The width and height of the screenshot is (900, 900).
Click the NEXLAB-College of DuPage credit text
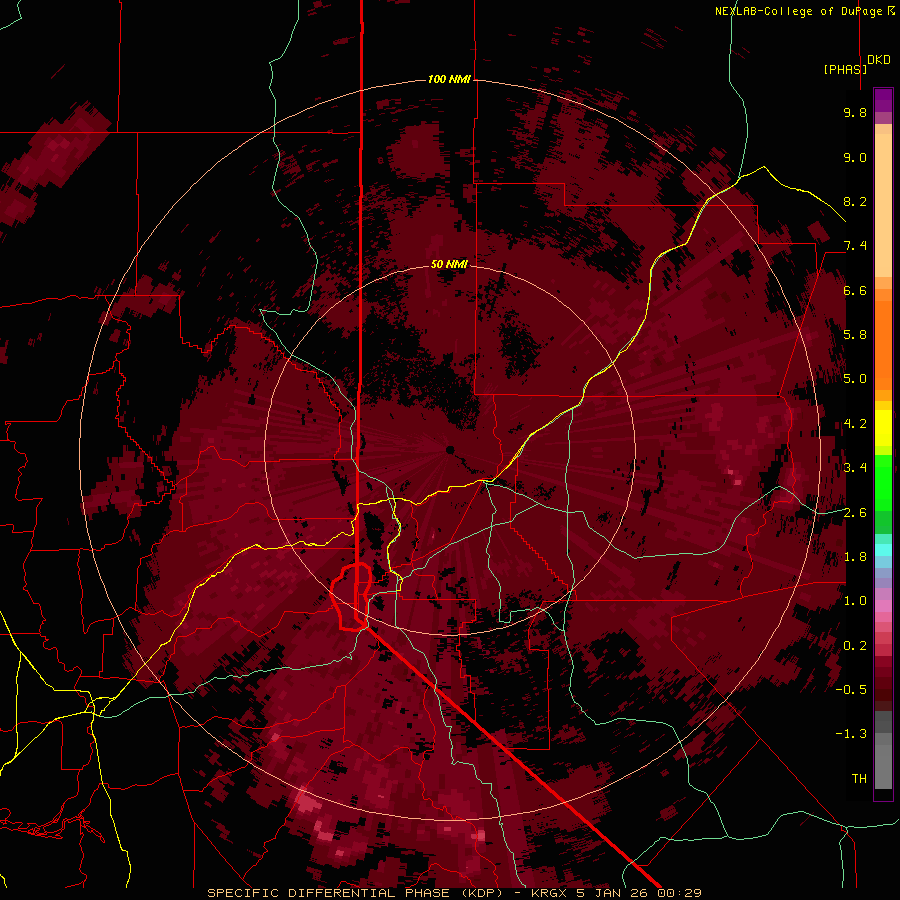pos(804,11)
